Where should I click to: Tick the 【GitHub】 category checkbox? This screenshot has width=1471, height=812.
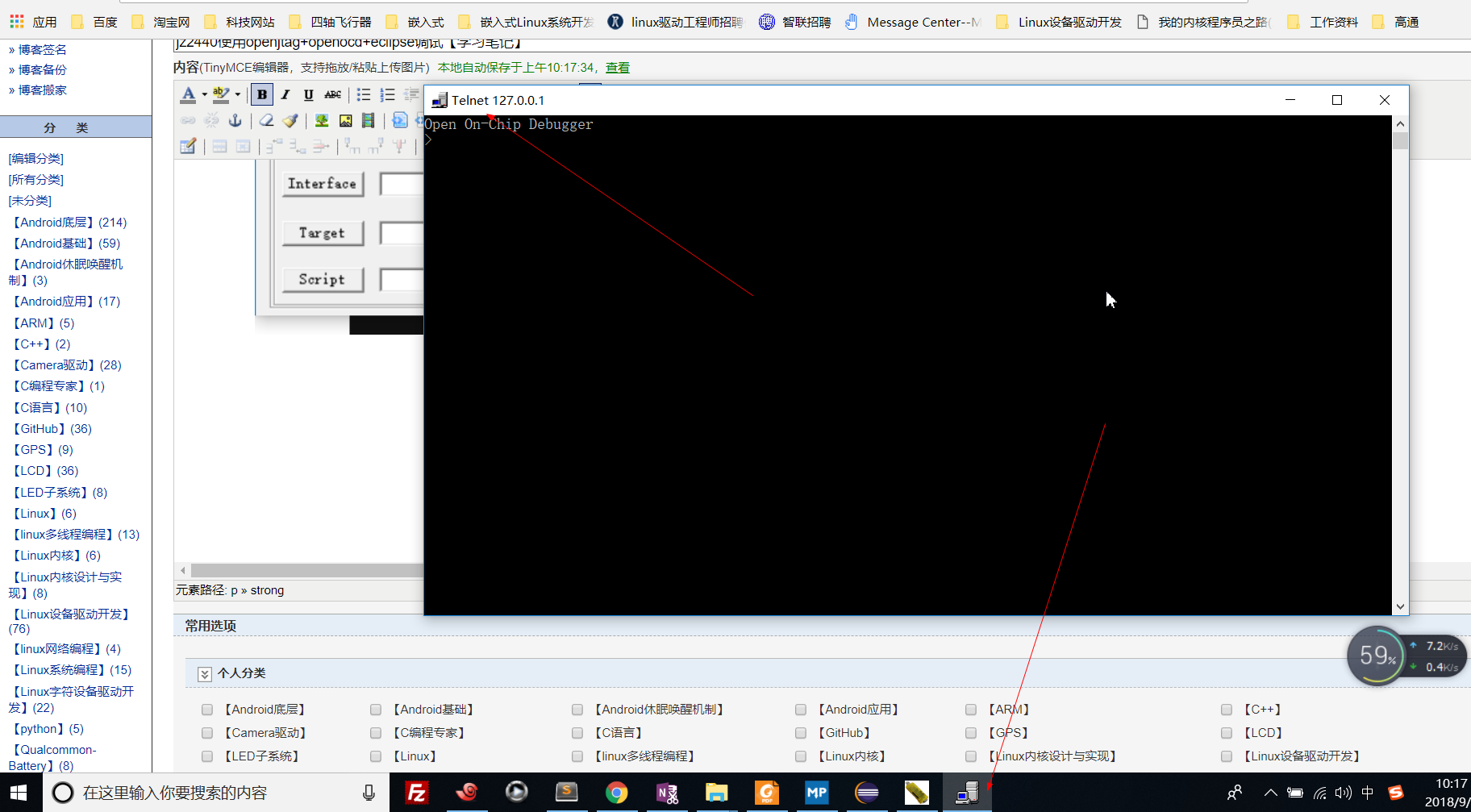[801, 732]
